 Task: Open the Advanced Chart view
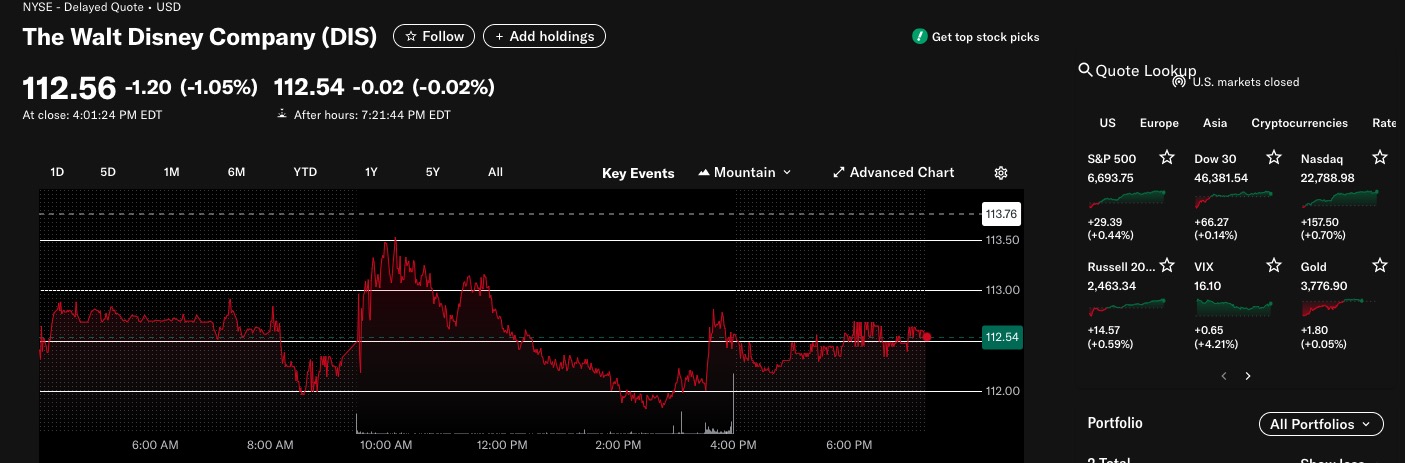pyautogui.click(x=893, y=172)
